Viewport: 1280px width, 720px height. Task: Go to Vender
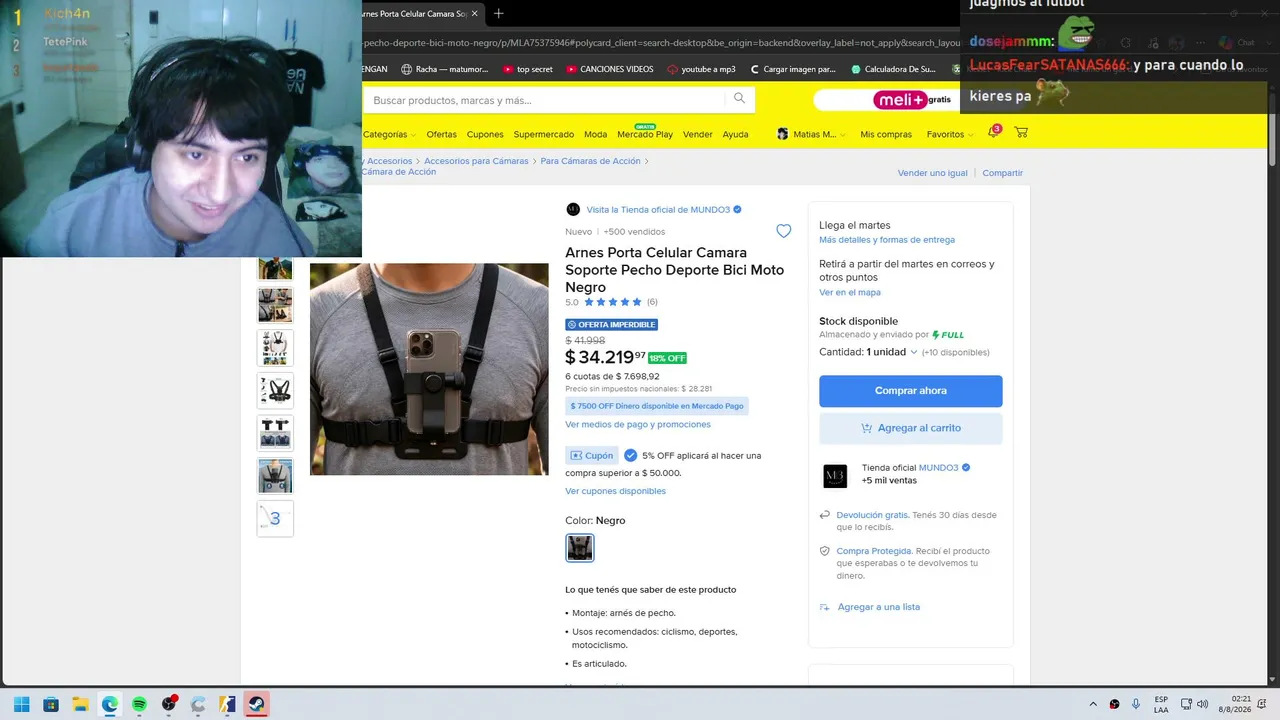698,134
